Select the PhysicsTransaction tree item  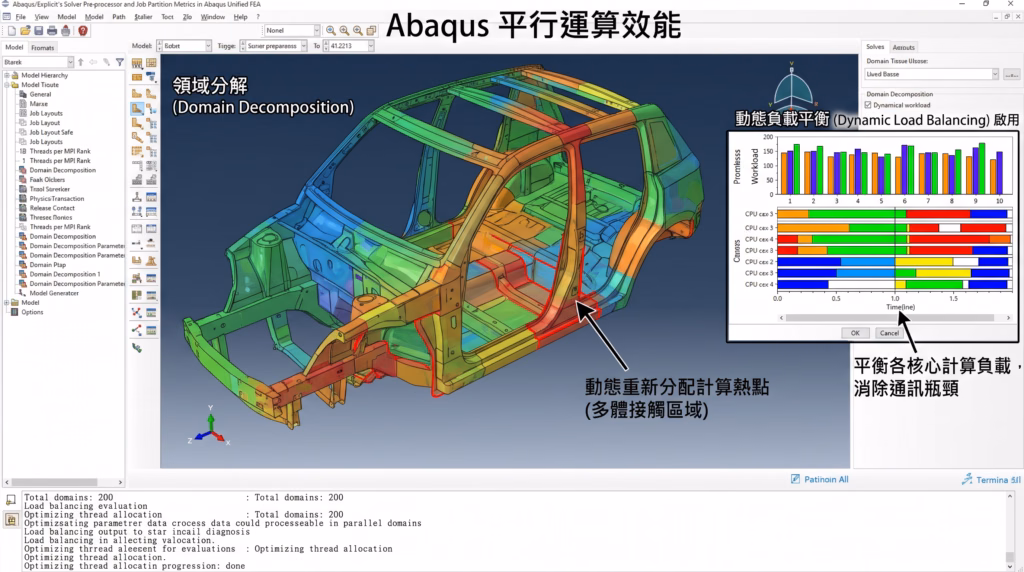pyautogui.click(x=57, y=199)
